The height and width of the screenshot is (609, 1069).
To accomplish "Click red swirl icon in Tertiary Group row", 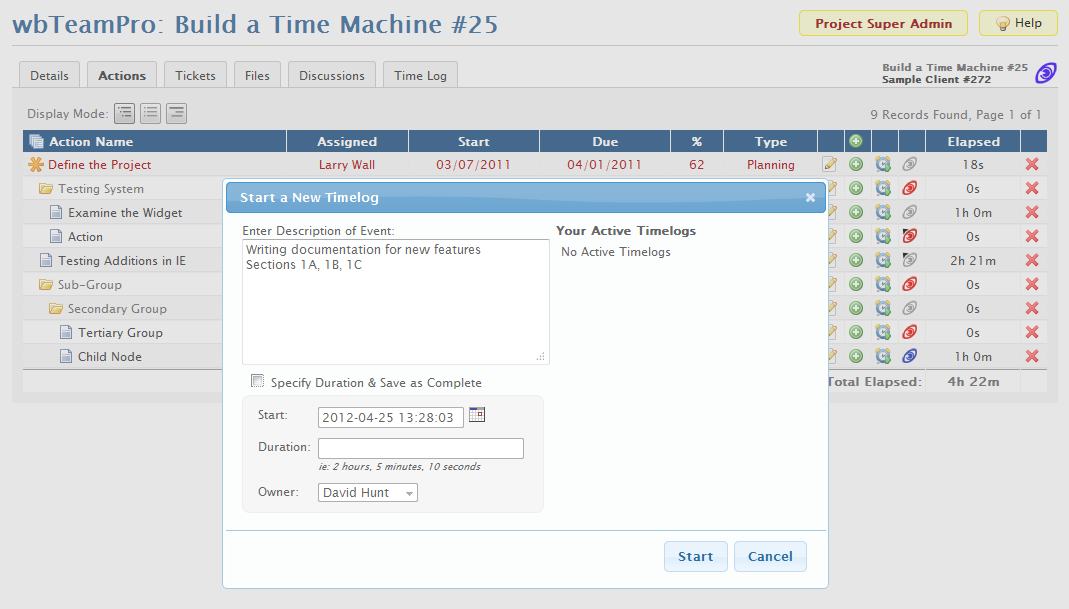I will [x=909, y=333].
